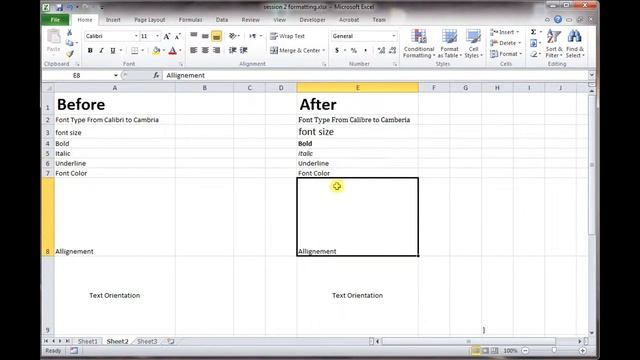
Task: Click Delete cells button
Action: 505,43
